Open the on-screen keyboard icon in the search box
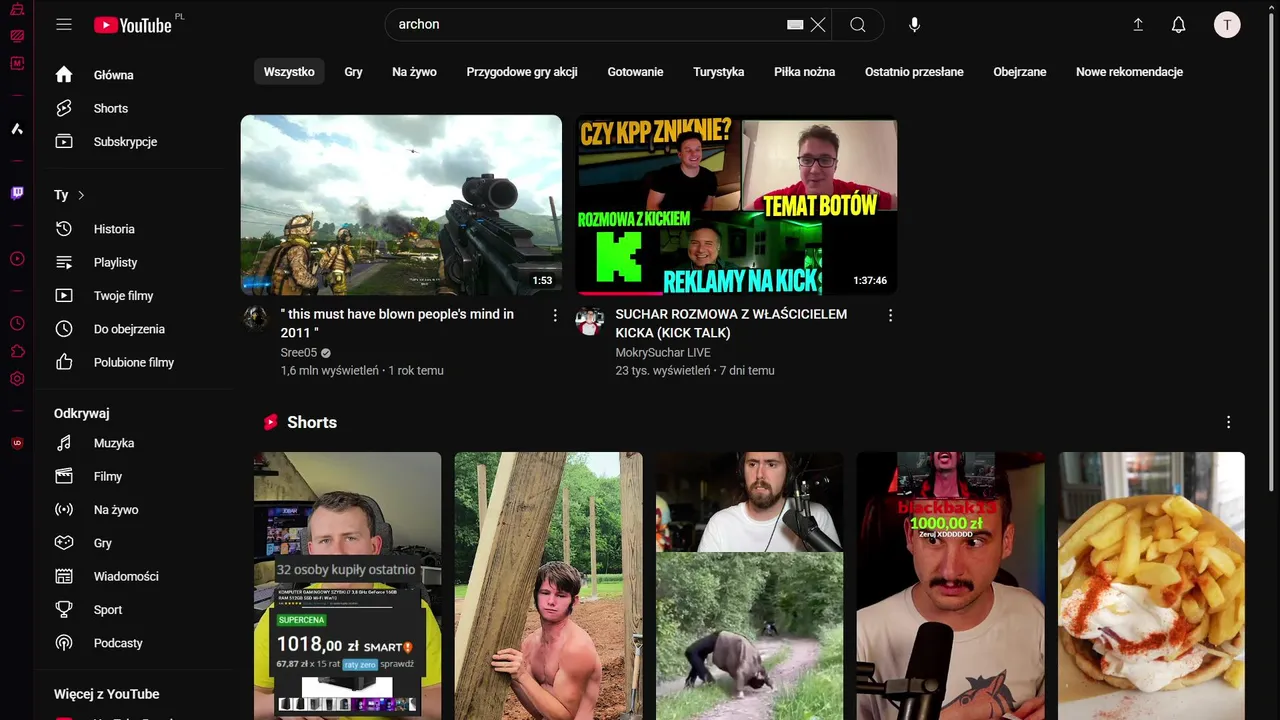Viewport: 1280px width, 720px height. [795, 25]
